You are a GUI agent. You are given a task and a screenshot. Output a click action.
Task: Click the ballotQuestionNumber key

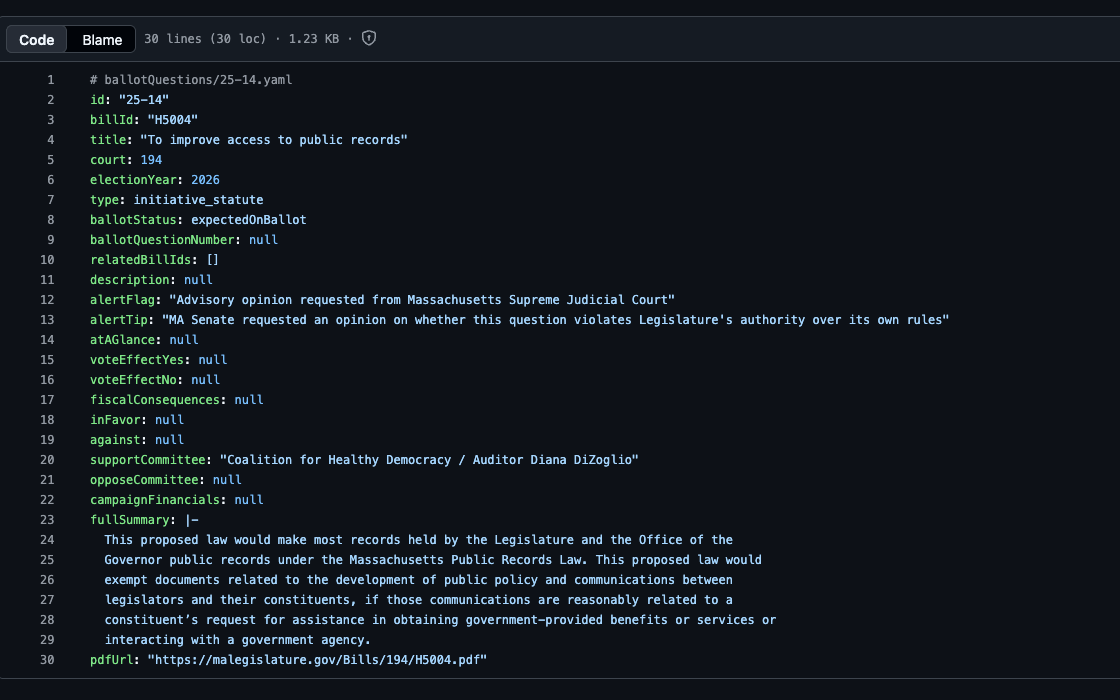pyautogui.click(x=162, y=240)
